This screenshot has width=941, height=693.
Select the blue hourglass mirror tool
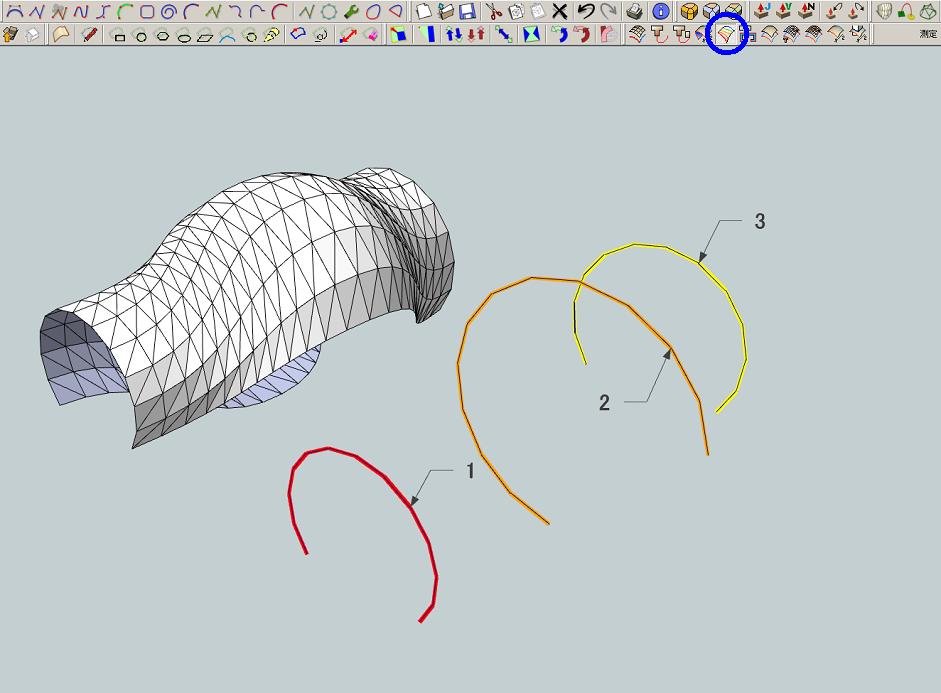[531, 35]
